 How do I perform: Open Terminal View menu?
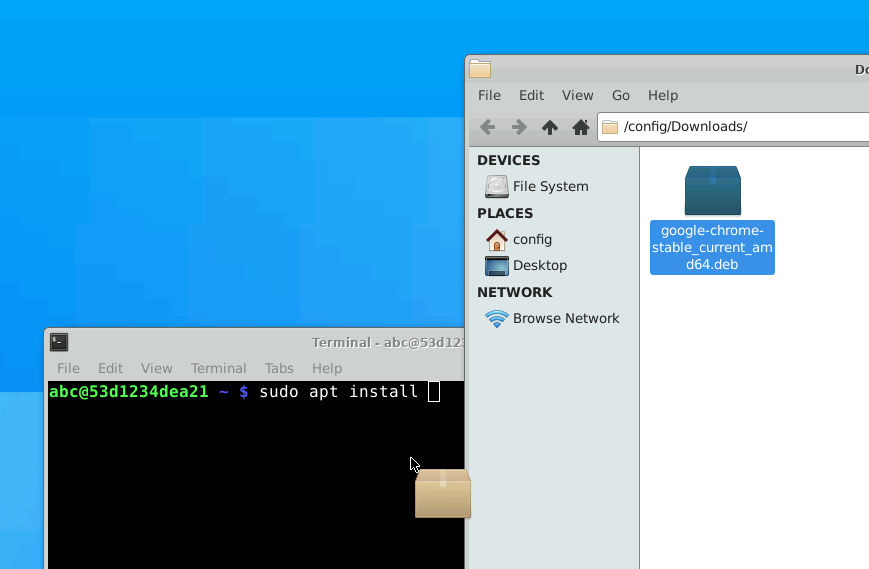click(156, 368)
